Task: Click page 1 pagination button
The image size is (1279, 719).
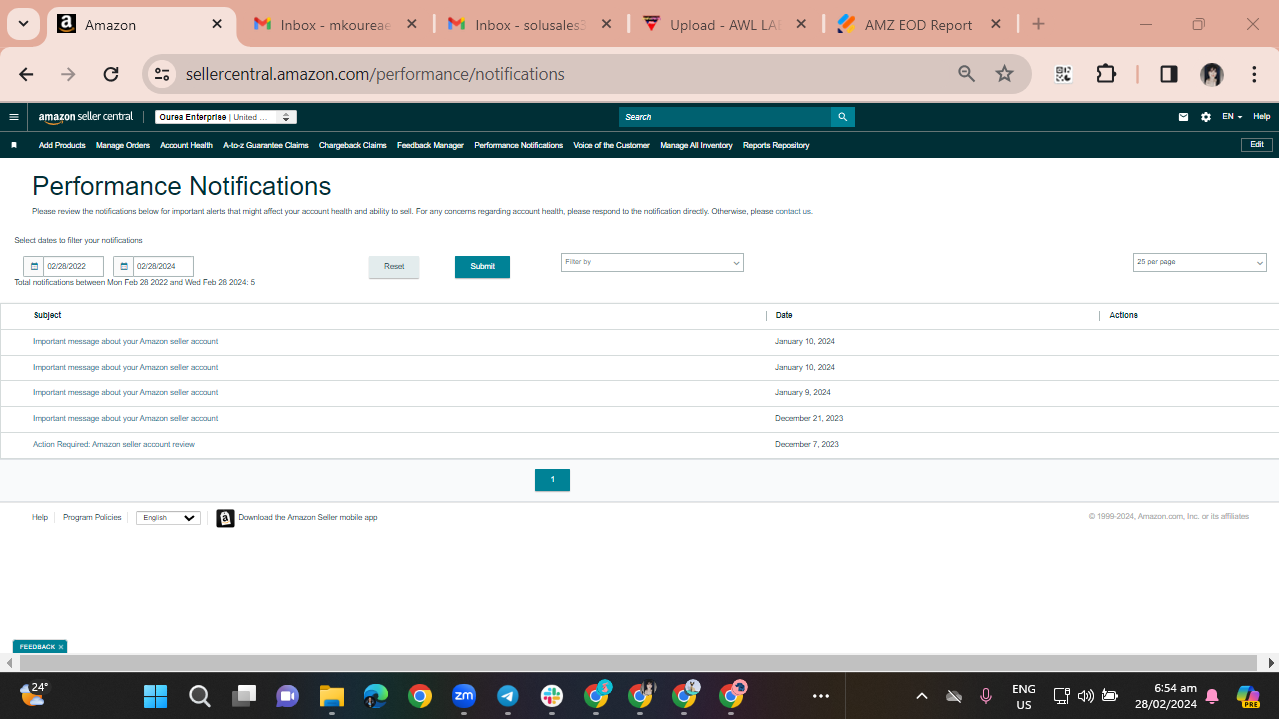Action: pos(552,480)
